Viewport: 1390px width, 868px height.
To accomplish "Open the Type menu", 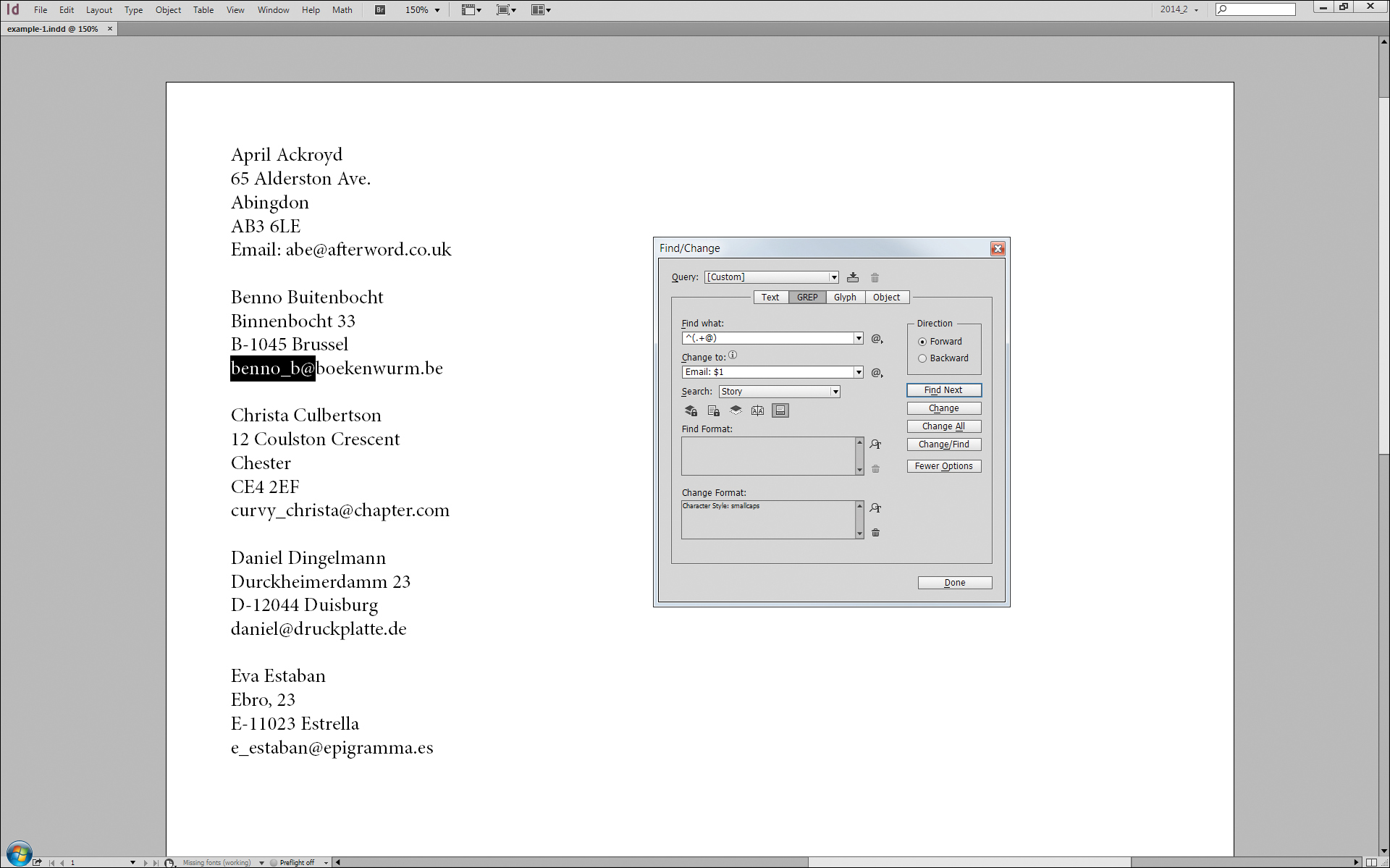I will click(133, 9).
